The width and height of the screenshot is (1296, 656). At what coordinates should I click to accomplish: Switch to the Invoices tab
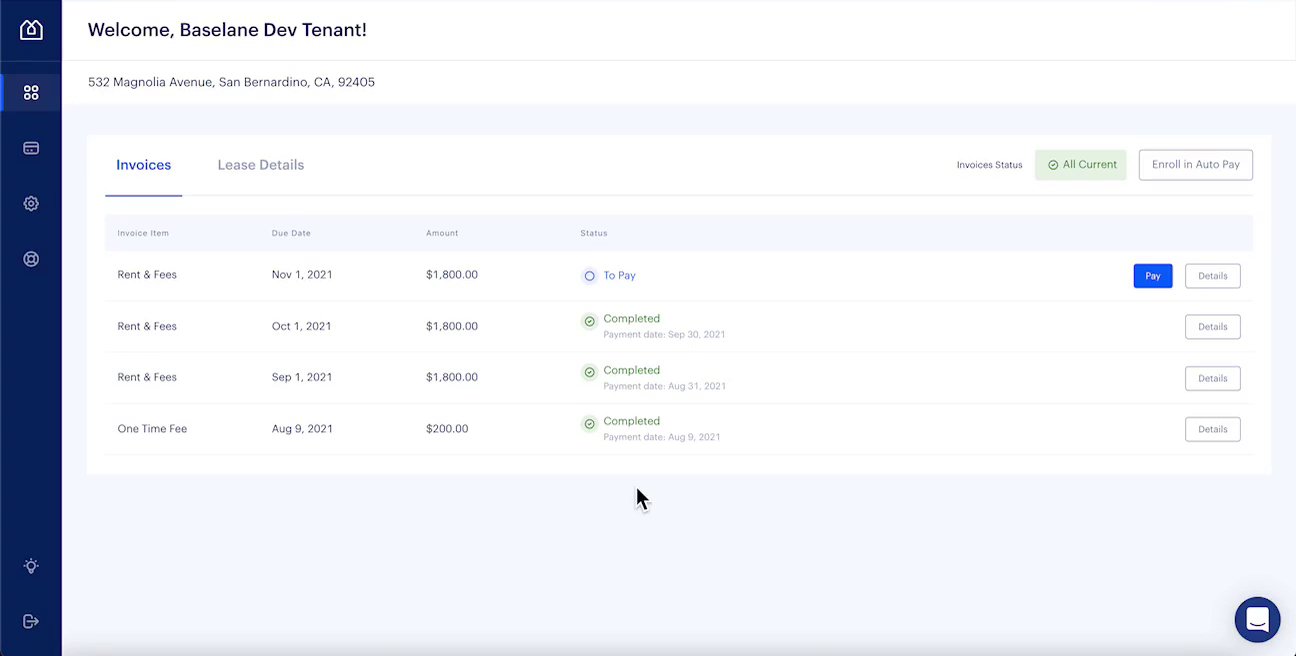click(x=143, y=165)
